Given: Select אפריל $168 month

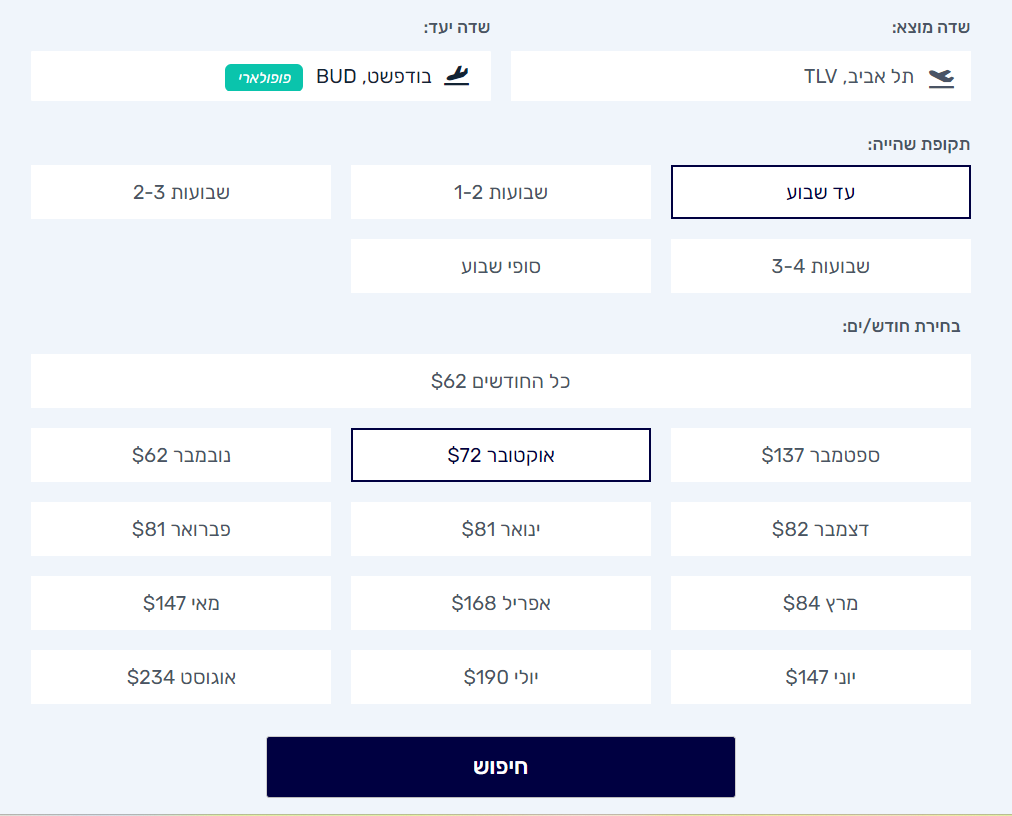Looking at the screenshot, I should (x=501, y=603).
